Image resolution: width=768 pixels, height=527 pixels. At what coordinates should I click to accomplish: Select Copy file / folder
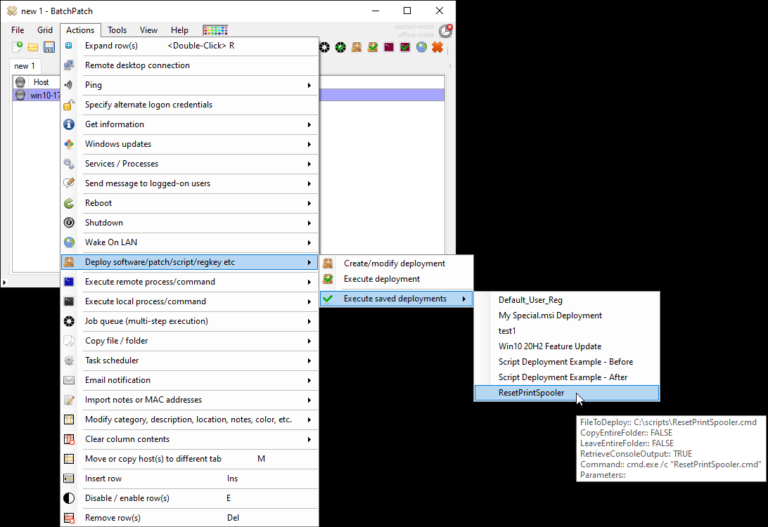tap(190, 340)
